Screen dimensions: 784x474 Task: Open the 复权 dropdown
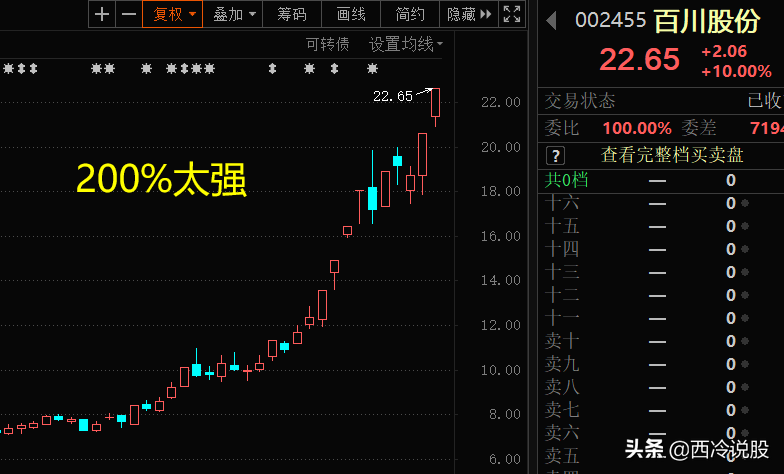(173, 14)
